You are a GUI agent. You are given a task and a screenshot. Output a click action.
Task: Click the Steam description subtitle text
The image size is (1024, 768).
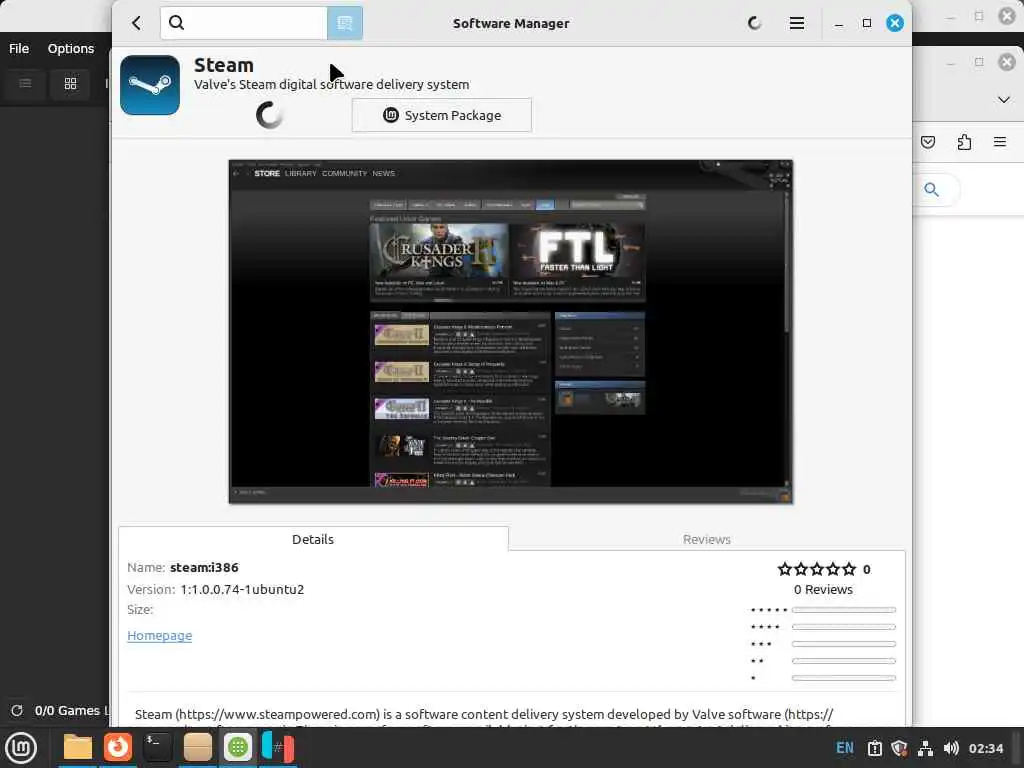pos(331,84)
